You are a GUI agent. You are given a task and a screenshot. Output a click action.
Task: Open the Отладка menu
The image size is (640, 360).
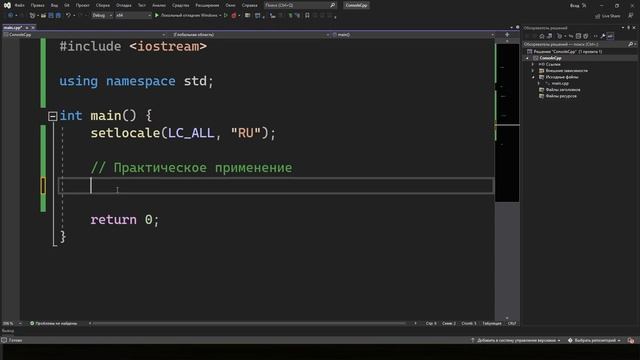(123, 5)
